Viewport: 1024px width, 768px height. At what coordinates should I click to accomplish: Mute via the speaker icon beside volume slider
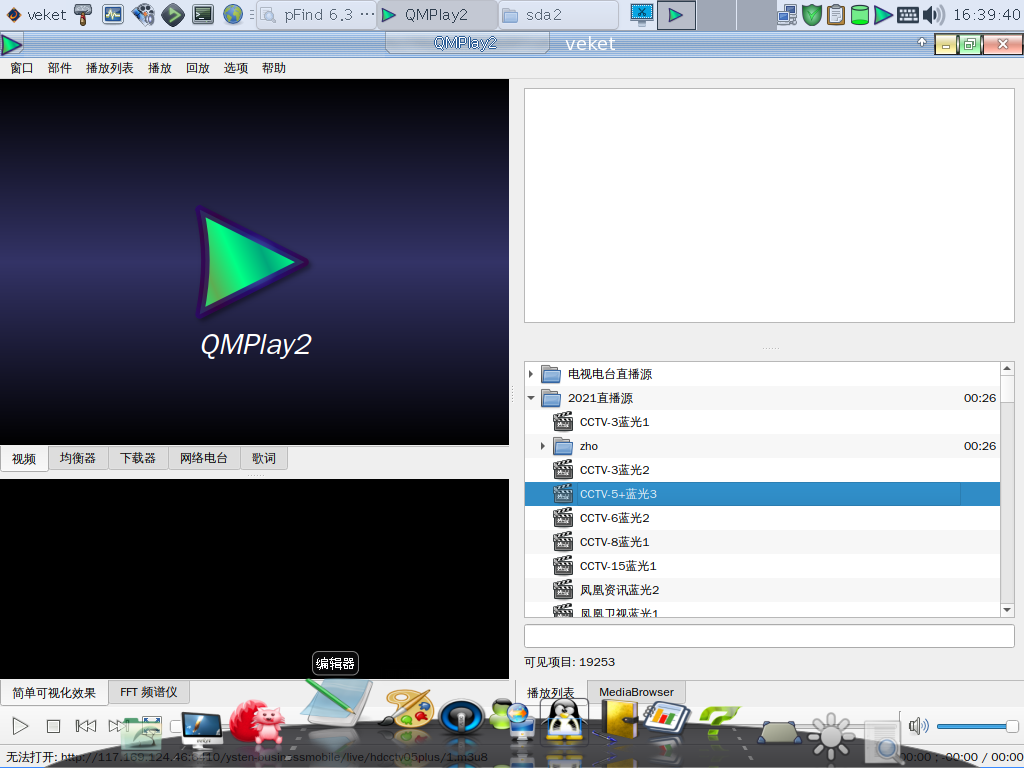pyautogui.click(x=918, y=726)
